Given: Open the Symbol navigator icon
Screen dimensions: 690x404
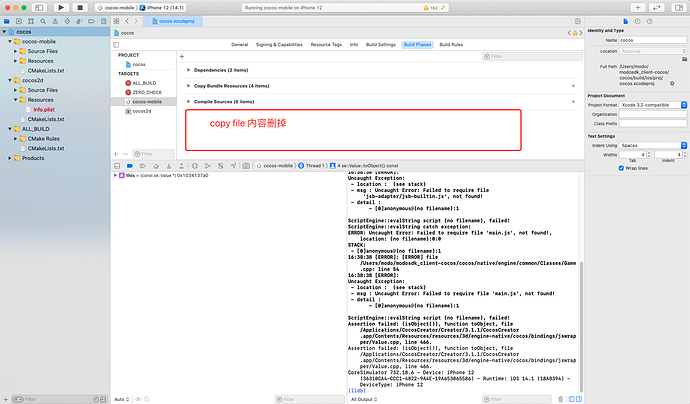Looking at the screenshot, I should tap(31, 21).
